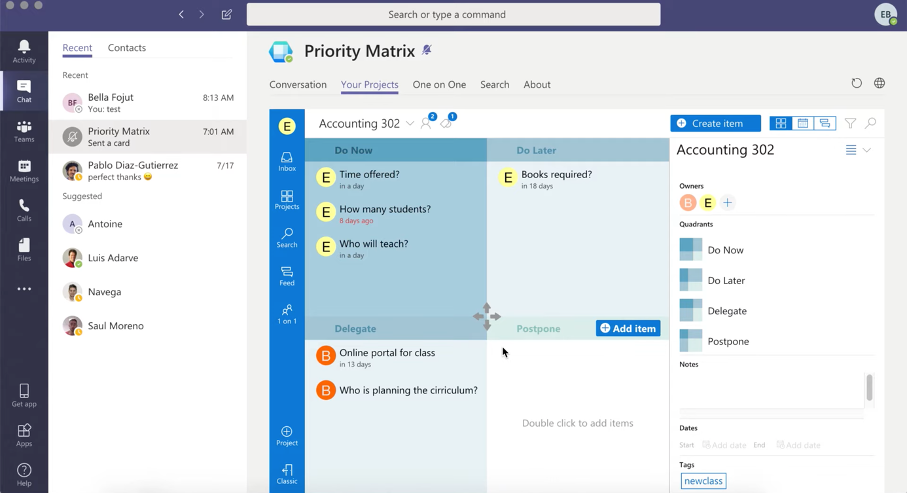Expand the details panel menu chevron
Screen dimensions: 908x494
pos(867,150)
